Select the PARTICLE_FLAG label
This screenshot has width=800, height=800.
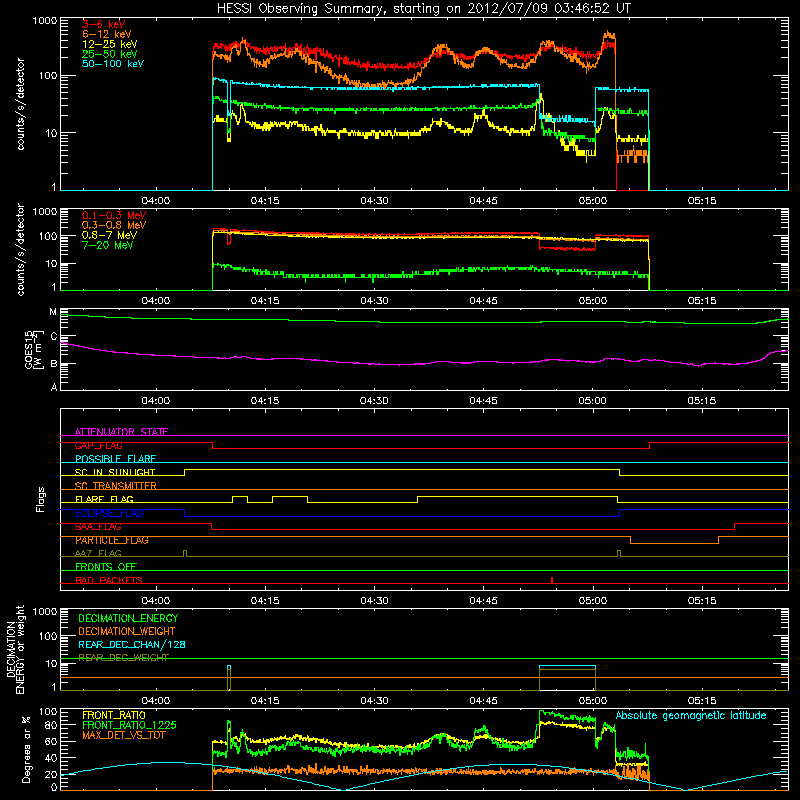pyautogui.click(x=112, y=540)
